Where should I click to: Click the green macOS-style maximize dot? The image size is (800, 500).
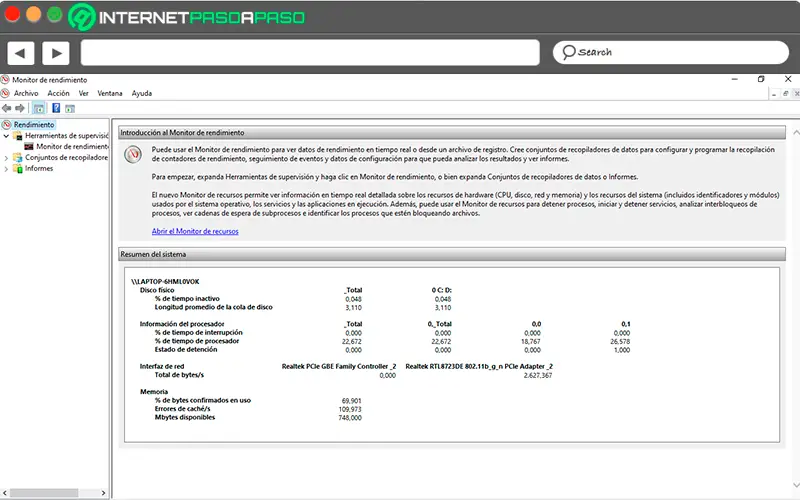55,14
